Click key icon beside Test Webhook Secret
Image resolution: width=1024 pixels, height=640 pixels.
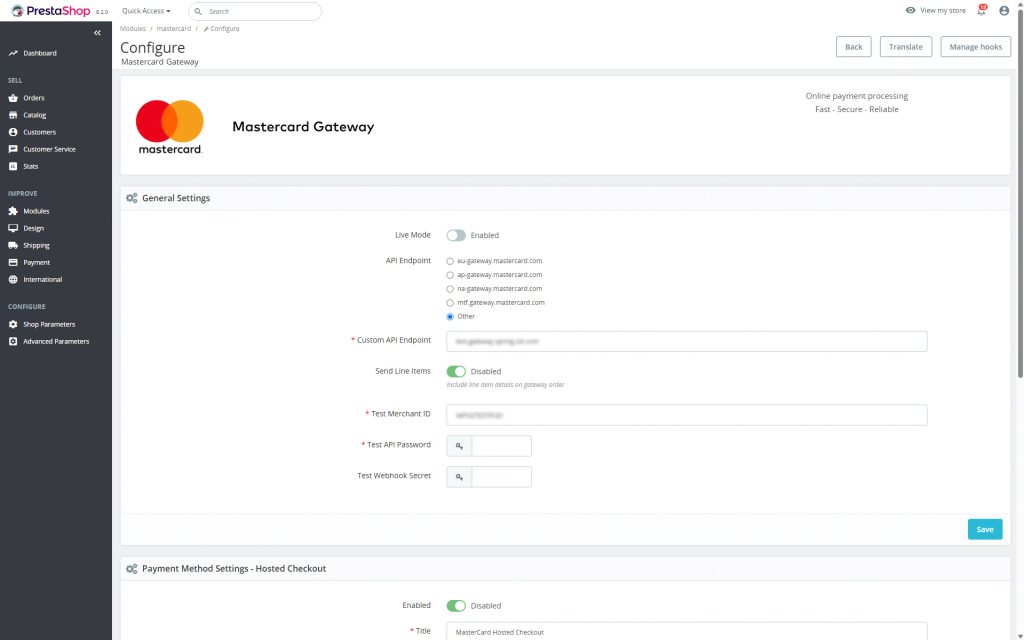(459, 477)
